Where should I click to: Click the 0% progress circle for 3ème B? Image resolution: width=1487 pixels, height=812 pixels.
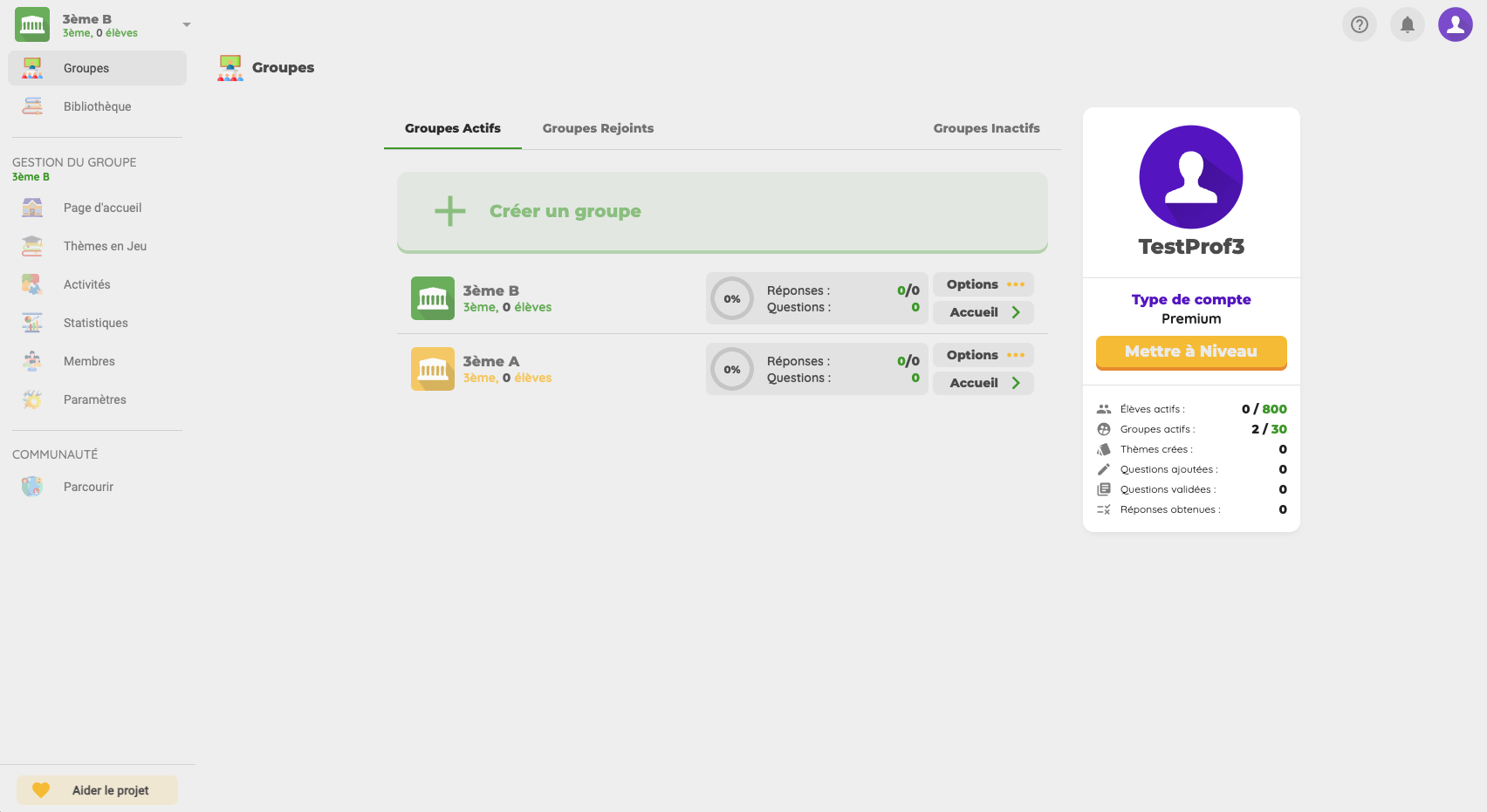coord(731,298)
